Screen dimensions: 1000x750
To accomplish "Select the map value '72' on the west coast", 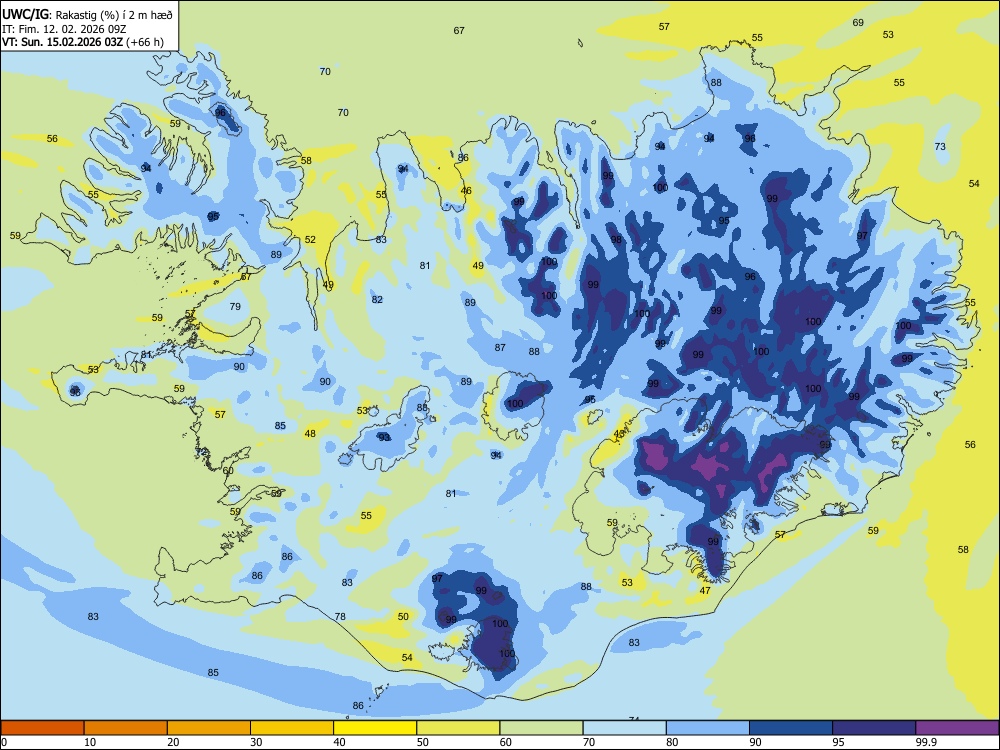I will 202,452.
